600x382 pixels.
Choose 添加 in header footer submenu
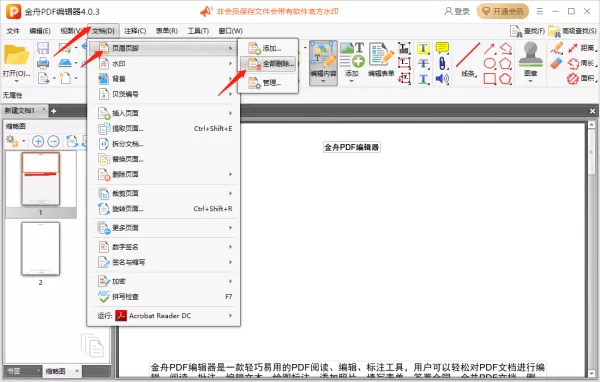click(x=268, y=48)
